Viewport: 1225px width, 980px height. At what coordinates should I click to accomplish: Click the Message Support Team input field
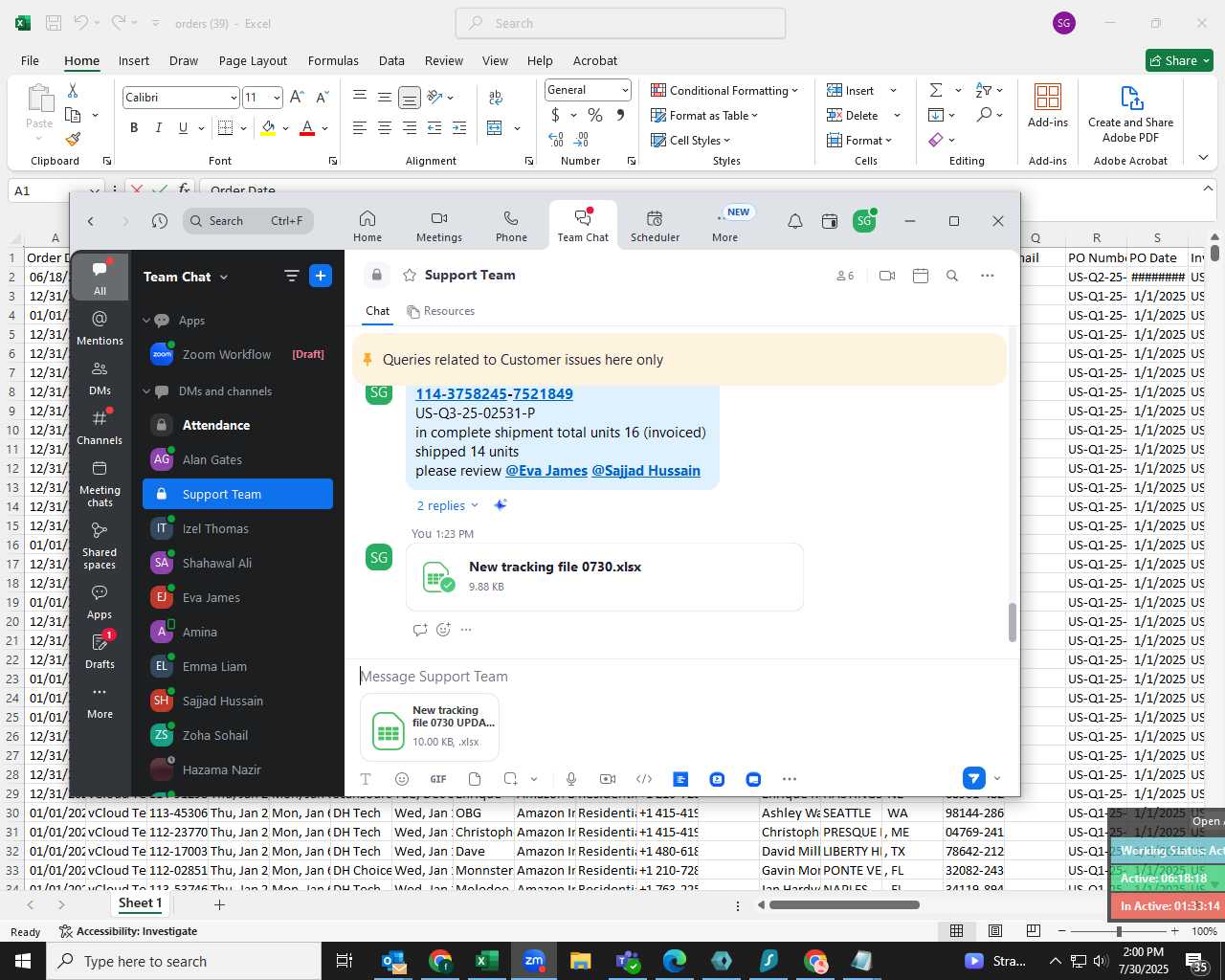click(x=679, y=677)
